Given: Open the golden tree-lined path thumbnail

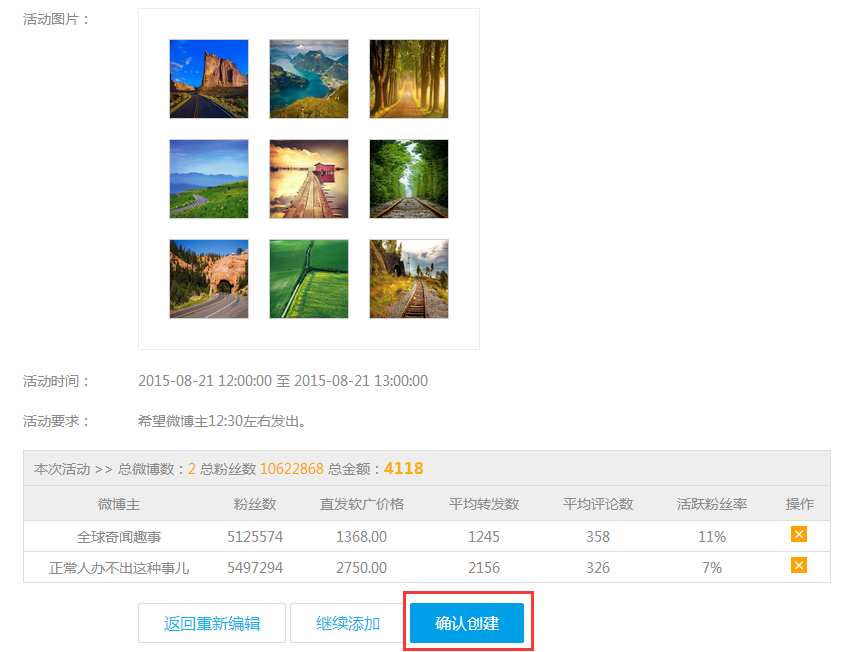Looking at the screenshot, I should pos(409,79).
